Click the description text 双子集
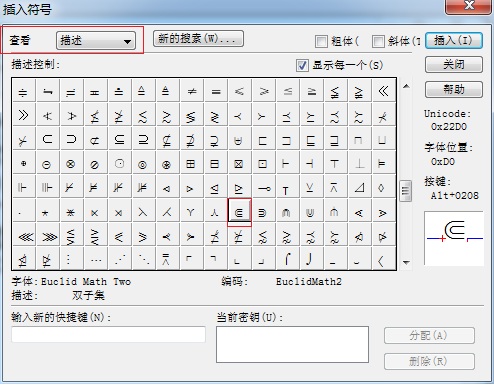Screen dimensions: 494x385 [88, 295]
